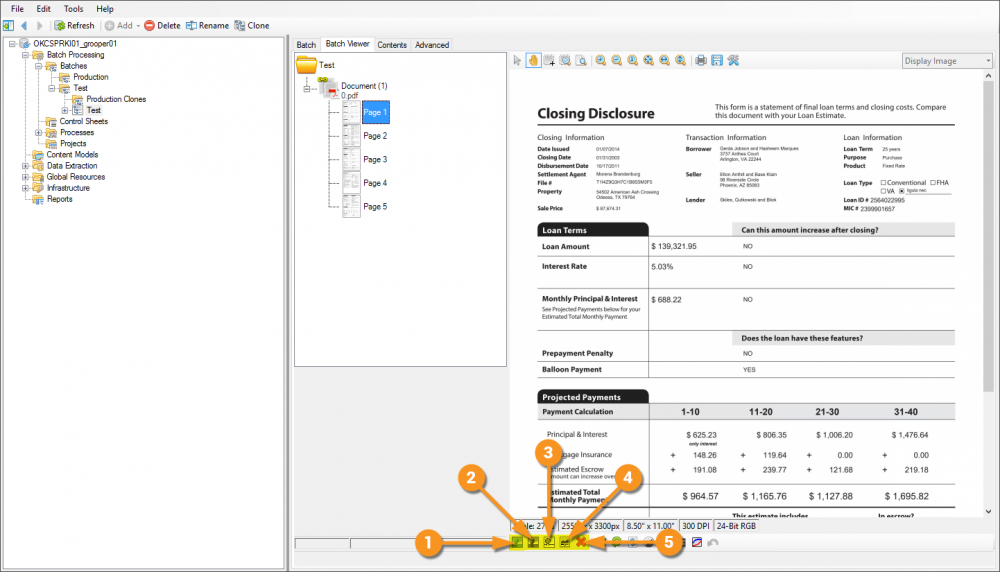1000x572 pixels.
Task: Select the hand pan tool
Action: tap(533, 61)
